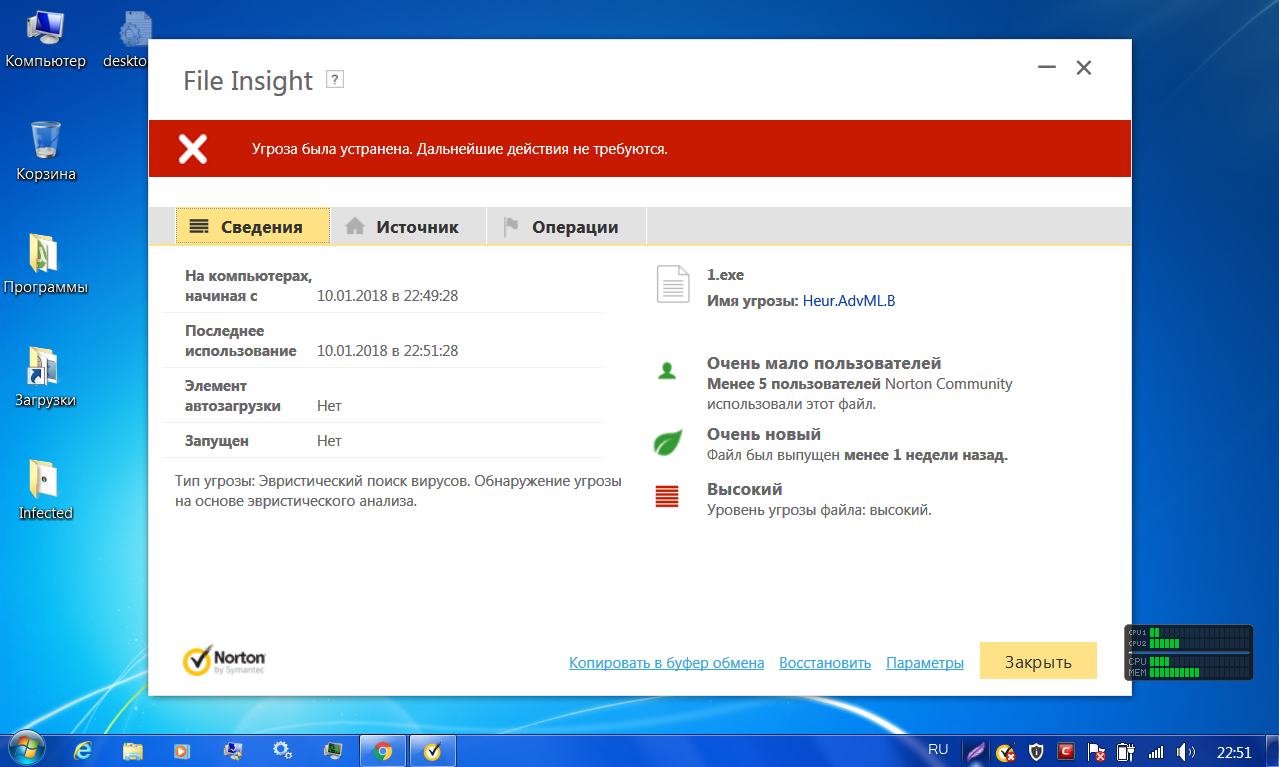Open Windows Explorer from the taskbar
This screenshot has width=1279, height=767.
tap(133, 750)
